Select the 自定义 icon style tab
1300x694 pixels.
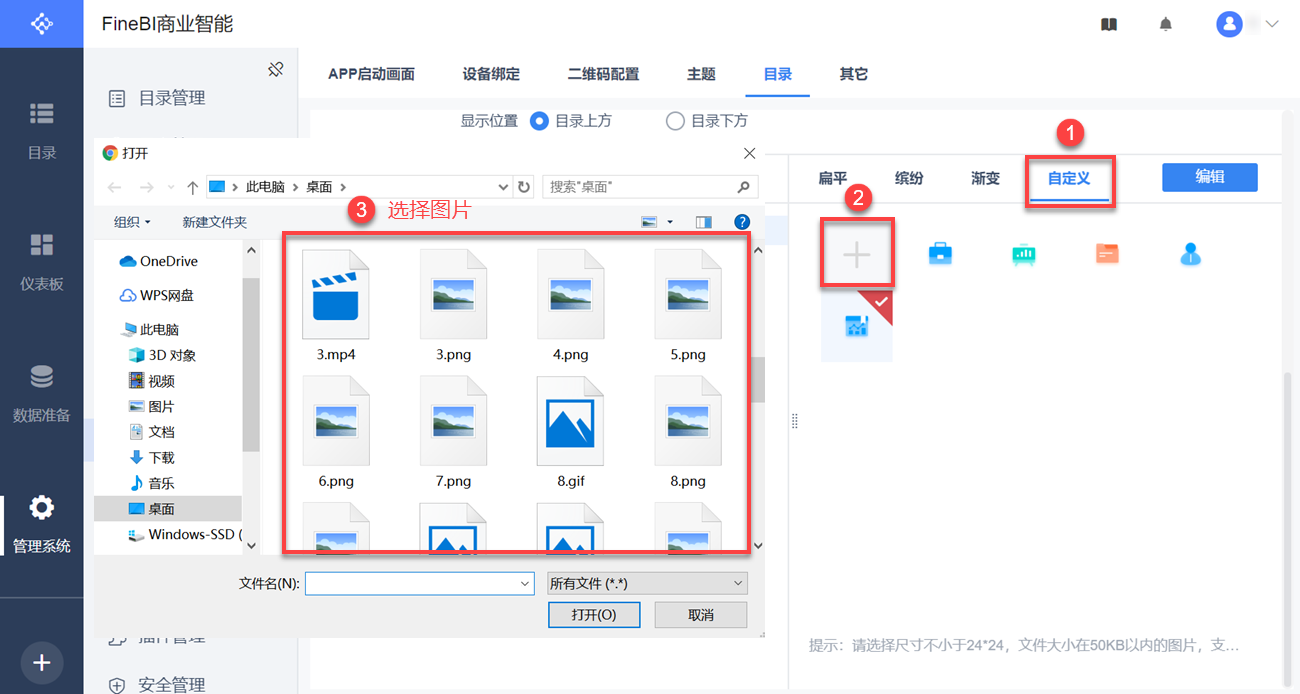click(x=1069, y=178)
